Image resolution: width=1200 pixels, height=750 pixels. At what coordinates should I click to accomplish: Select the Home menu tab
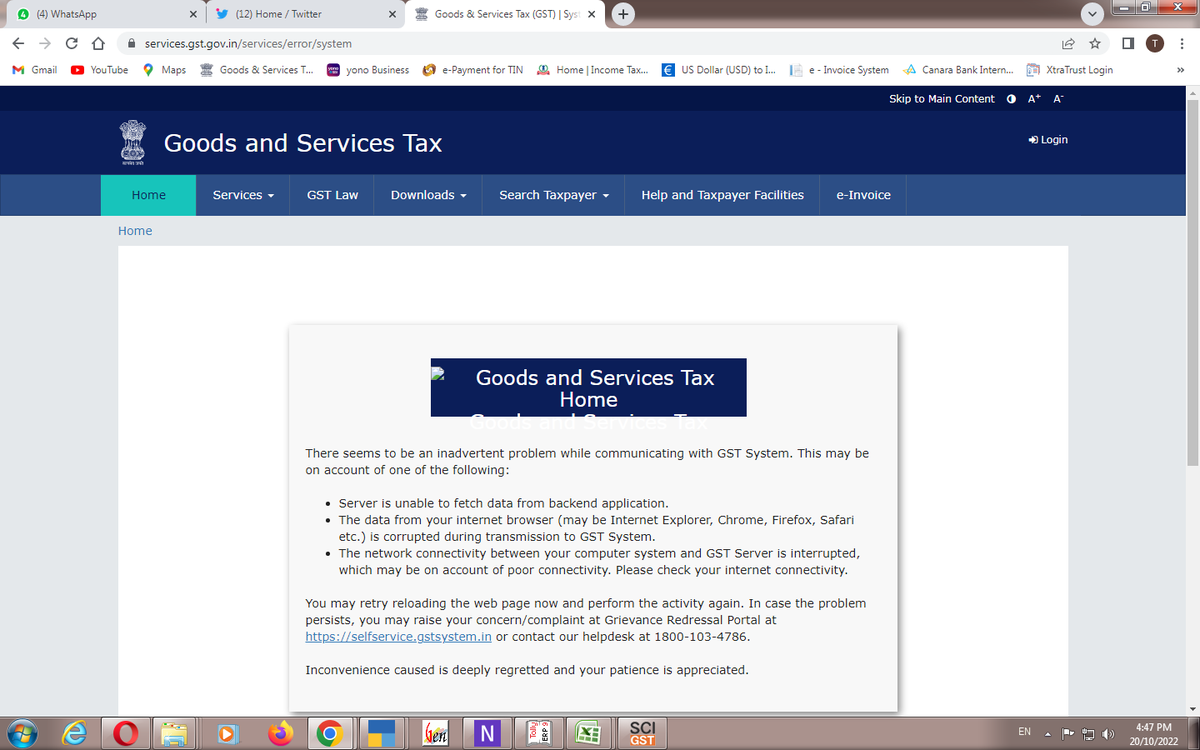point(149,195)
